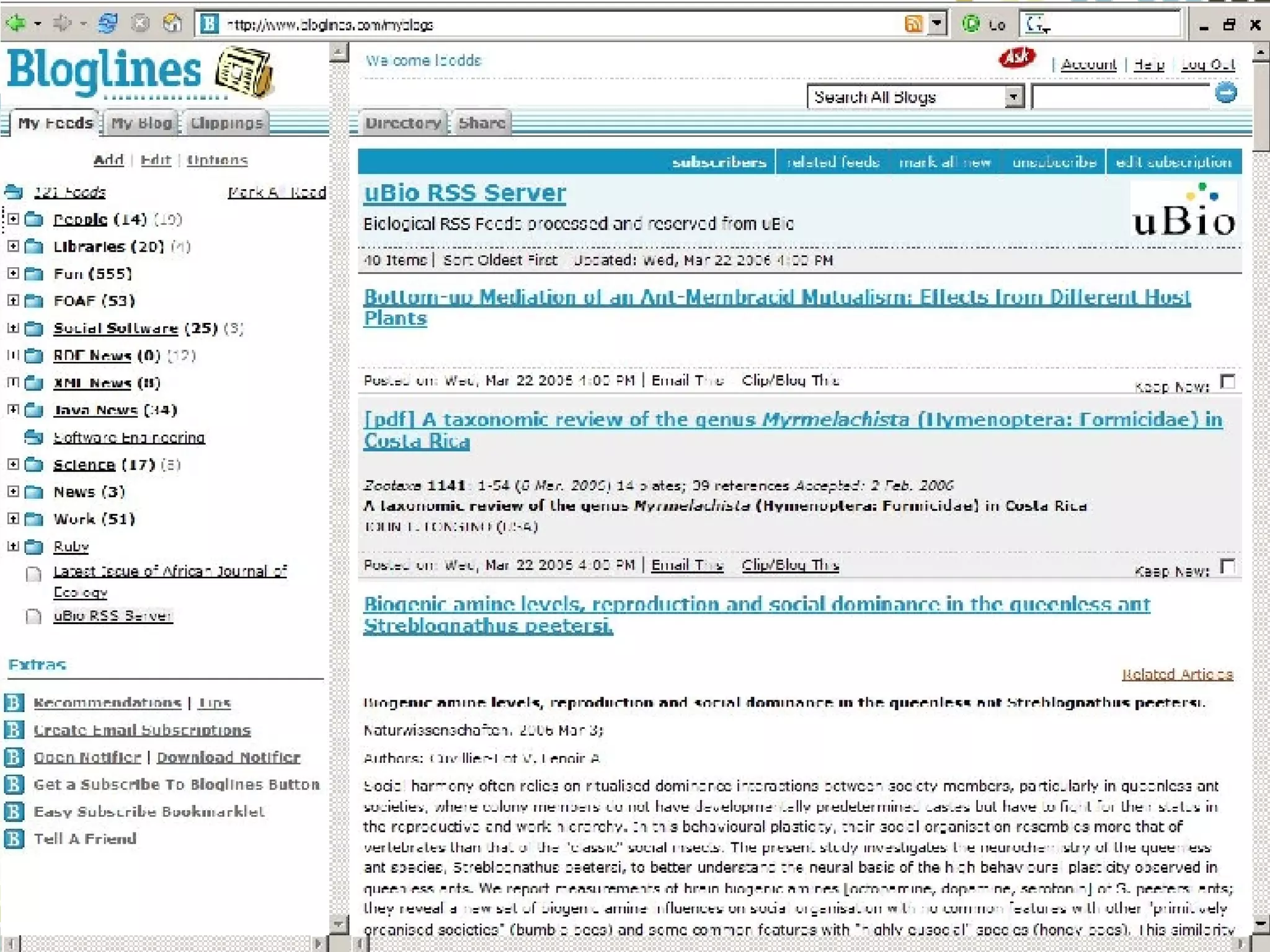Open the Directory tab

coord(402,123)
